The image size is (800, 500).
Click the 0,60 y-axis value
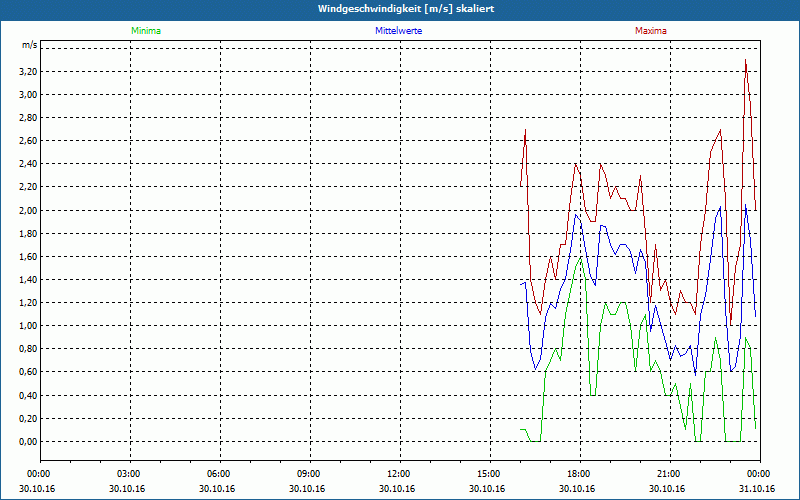coord(28,372)
